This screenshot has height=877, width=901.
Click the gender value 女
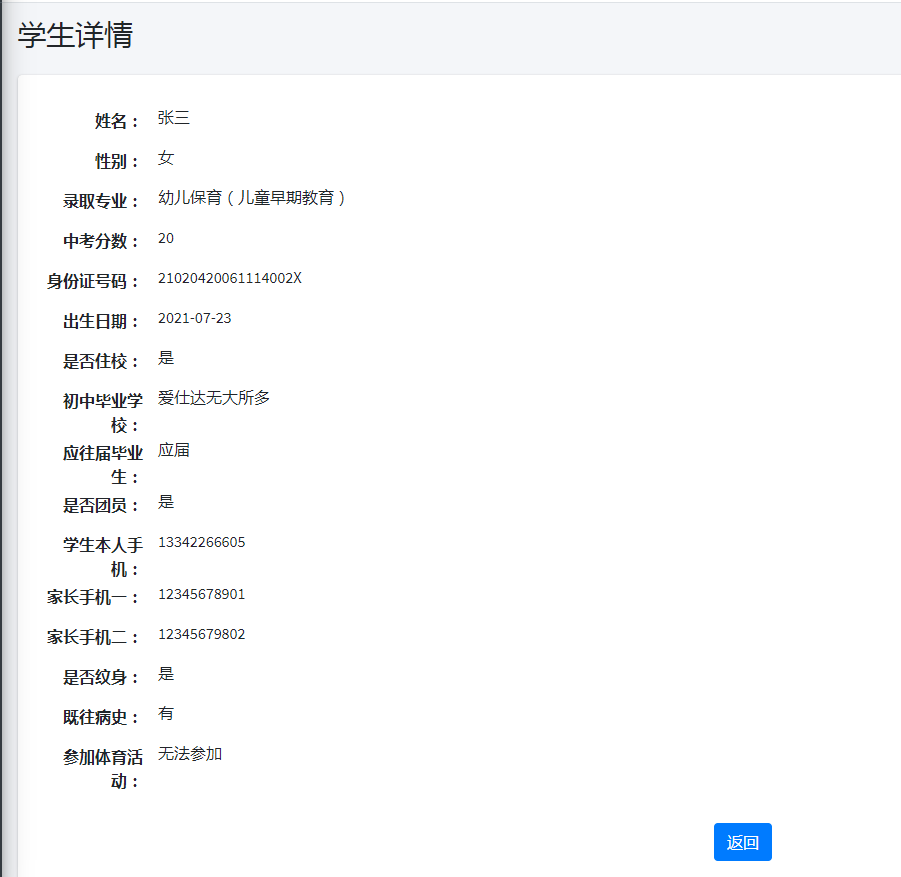click(165, 158)
